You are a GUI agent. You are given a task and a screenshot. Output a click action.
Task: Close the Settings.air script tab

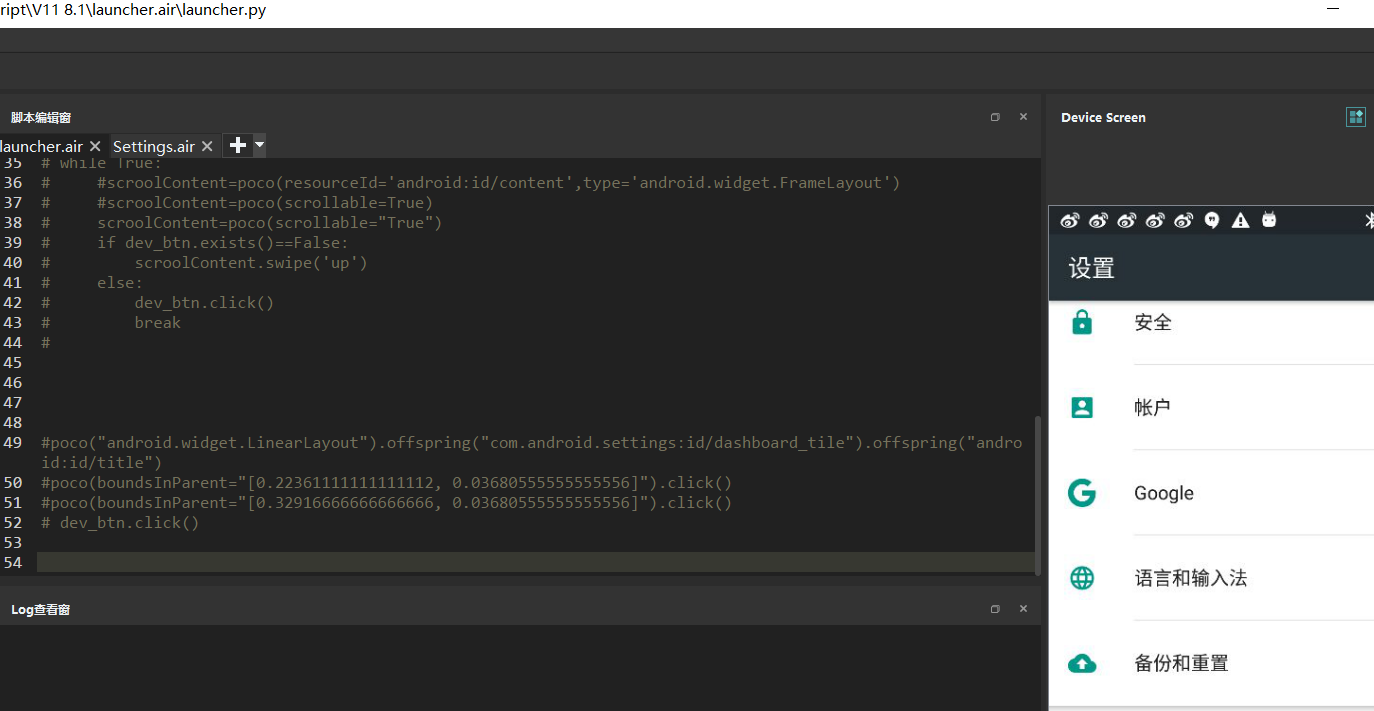coord(207,146)
